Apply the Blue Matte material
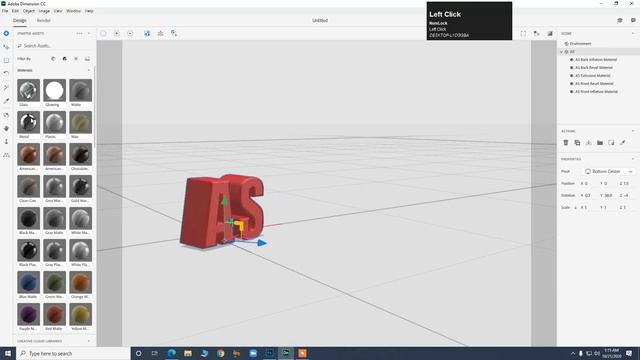The image size is (640, 360). pyautogui.click(x=29, y=282)
